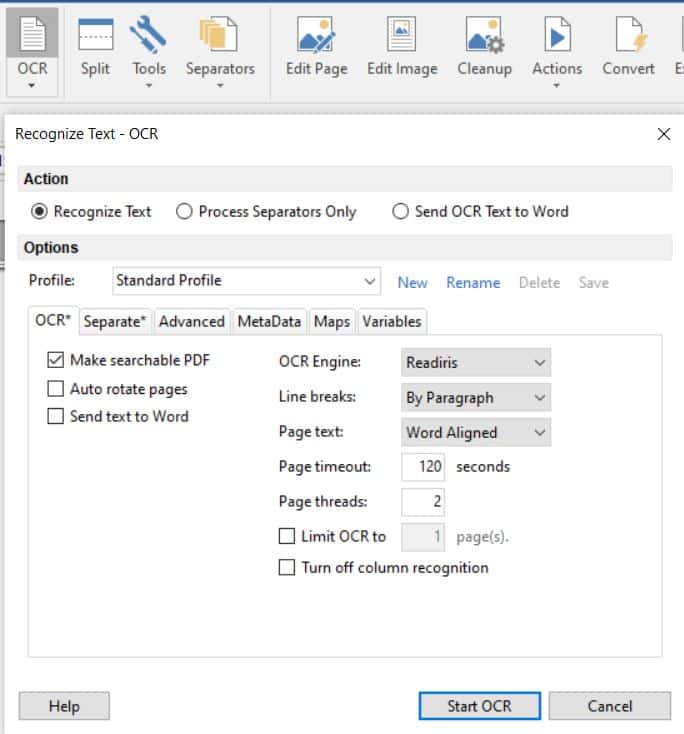Image resolution: width=684 pixels, height=734 pixels.
Task: Open the OCR Engine Readiris dropdown
Action: (x=476, y=362)
